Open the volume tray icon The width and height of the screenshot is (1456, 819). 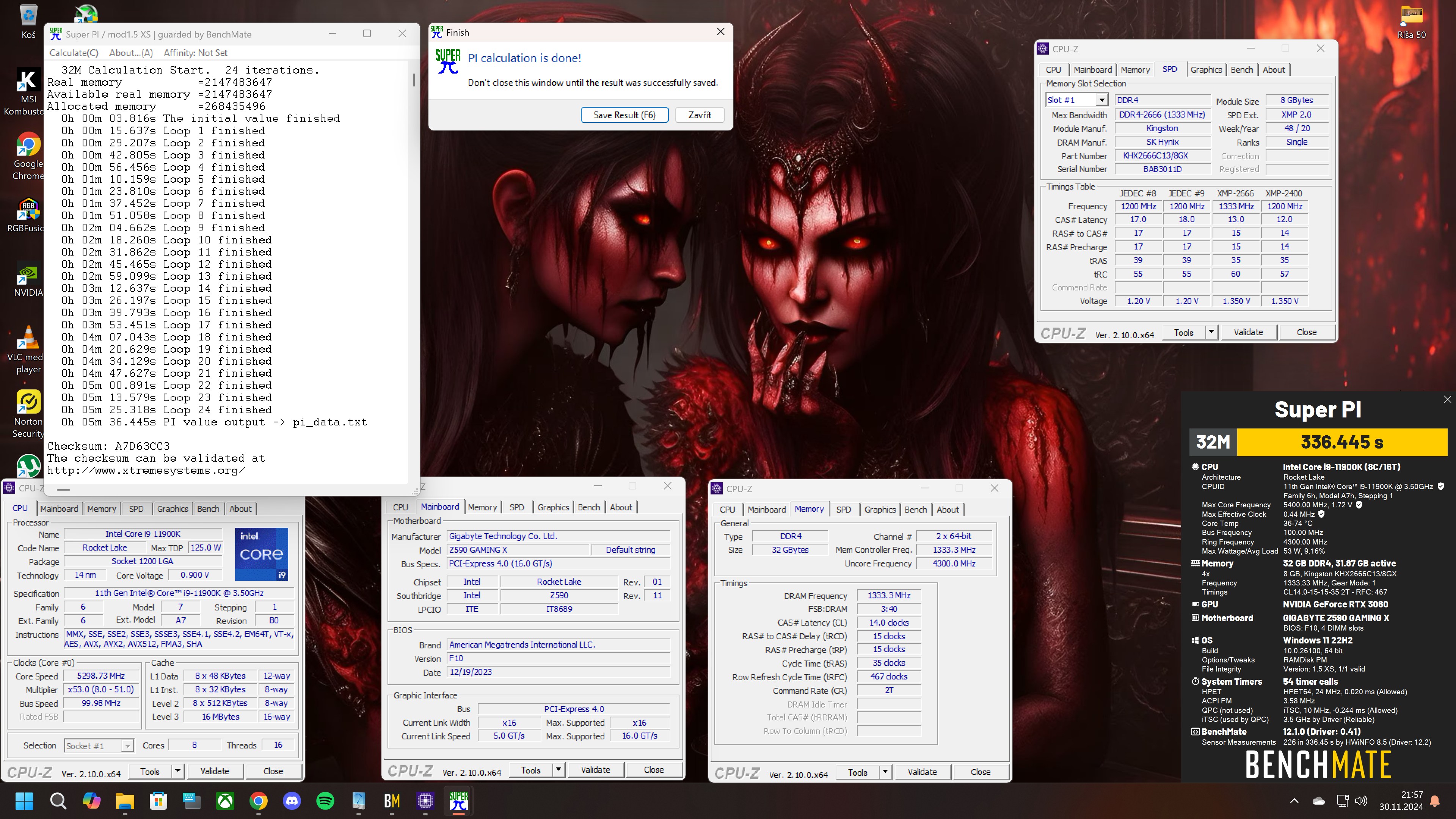pos(1361,800)
